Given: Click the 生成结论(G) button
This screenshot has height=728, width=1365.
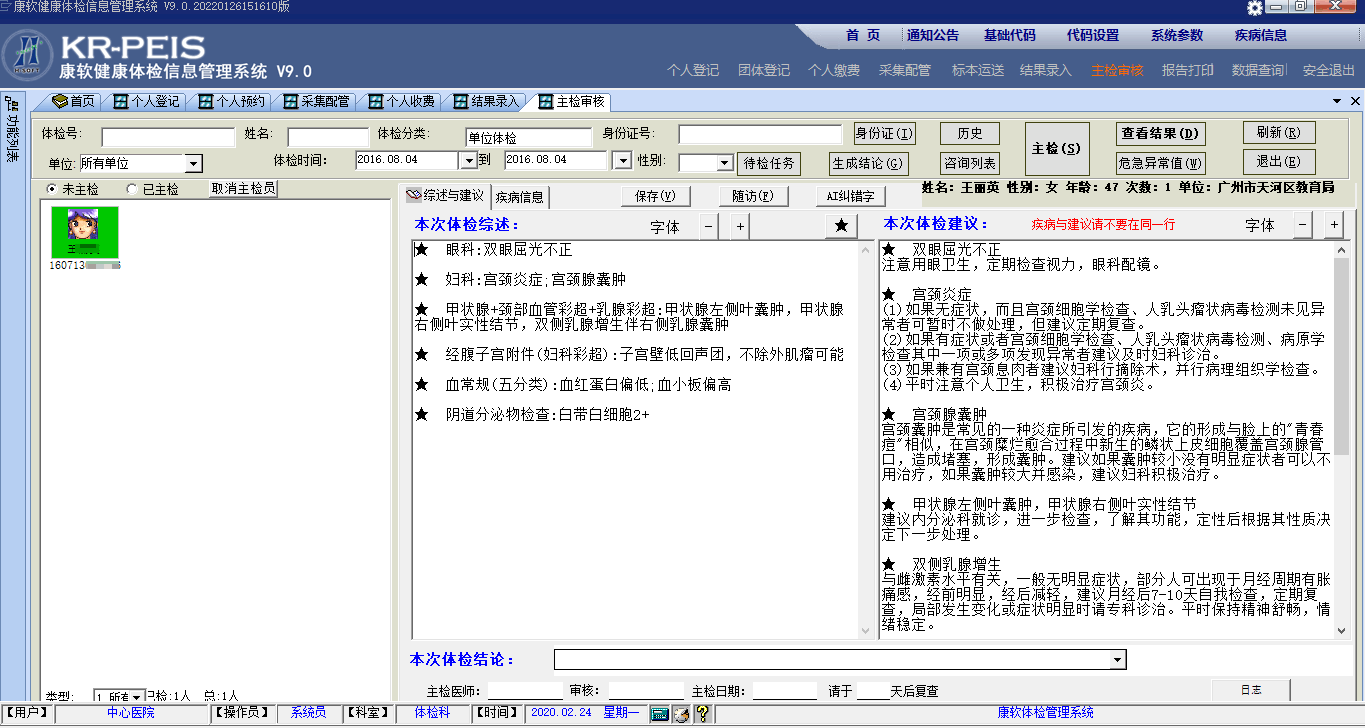Looking at the screenshot, I should coord(868,163).
